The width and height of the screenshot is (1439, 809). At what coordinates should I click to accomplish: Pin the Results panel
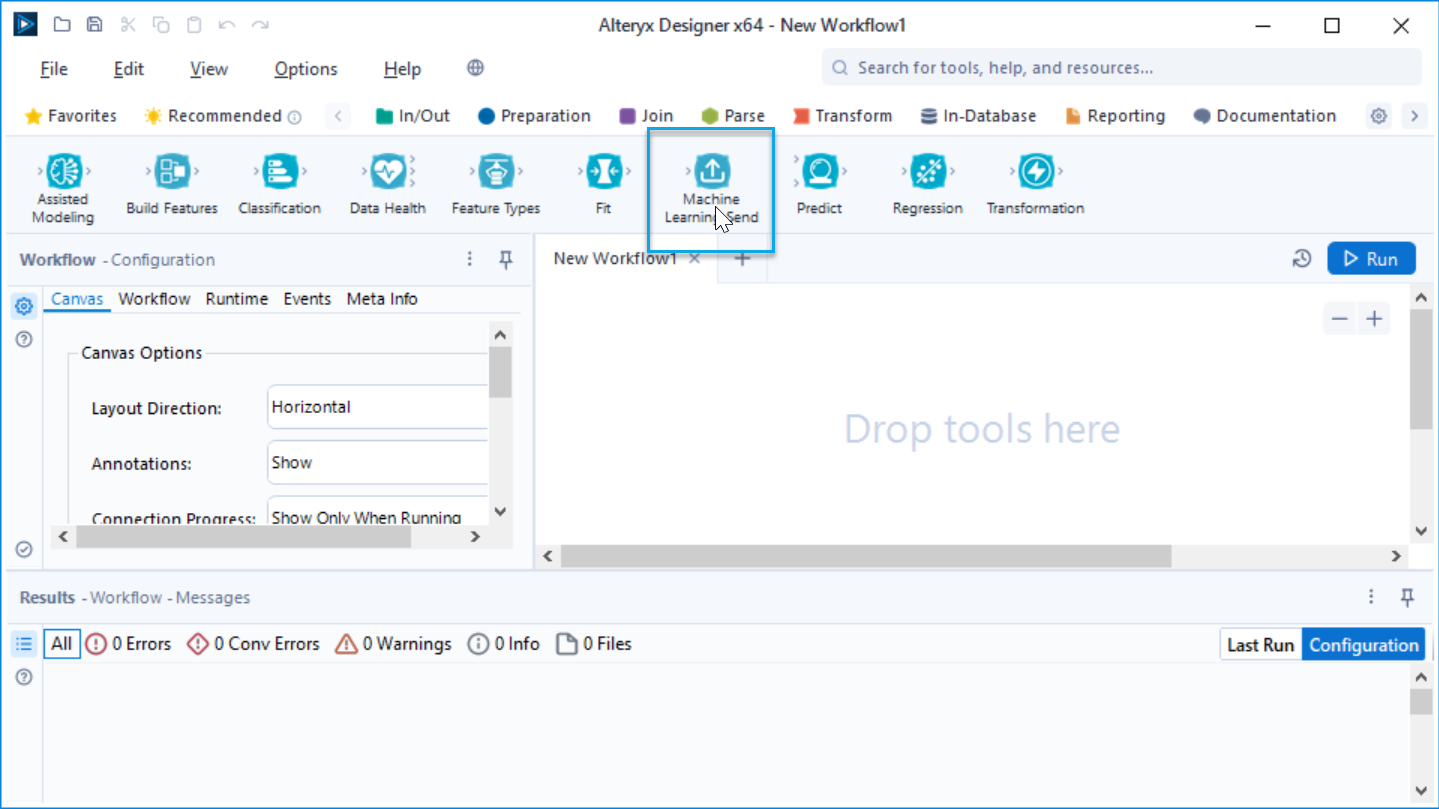(x=1407, y=597)
